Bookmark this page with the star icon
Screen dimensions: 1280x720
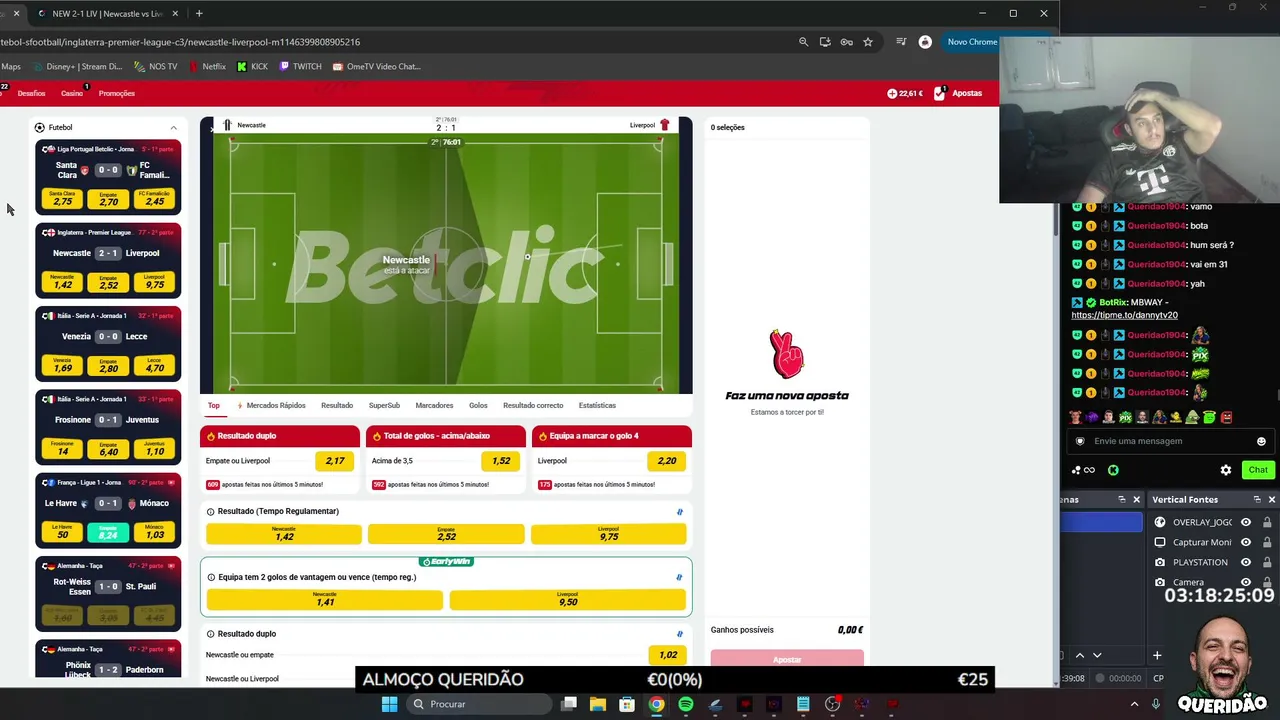tap(868, 42)
